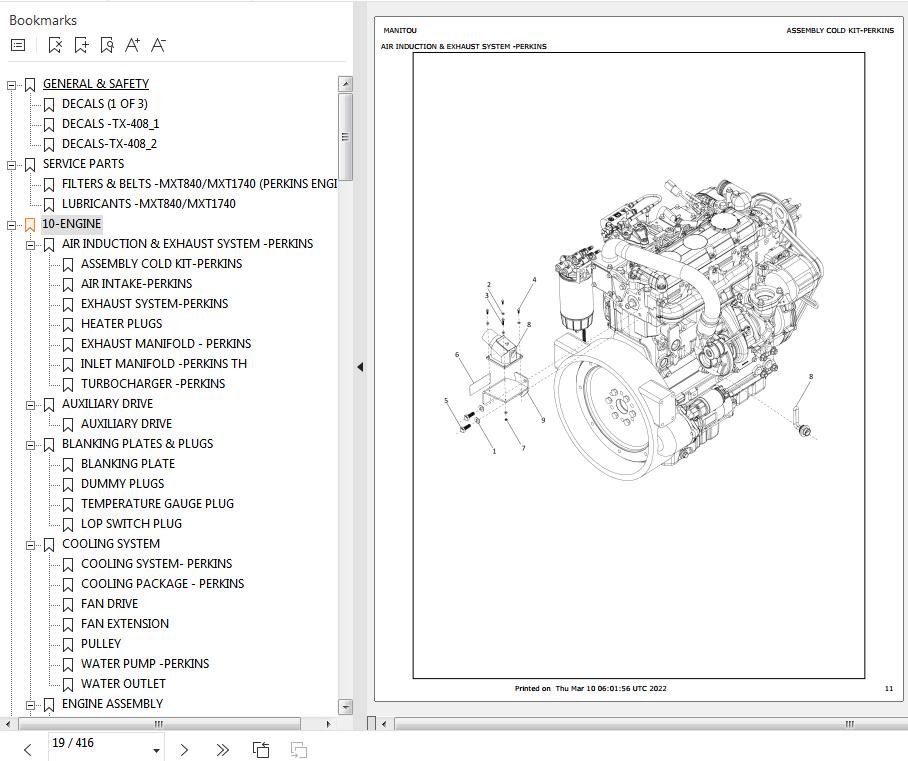Open the EXHAUST SYSTEM-PERKINS bookmark
Image resolution: width=908 pixels, height=761 pixels.
pos(155,303)
